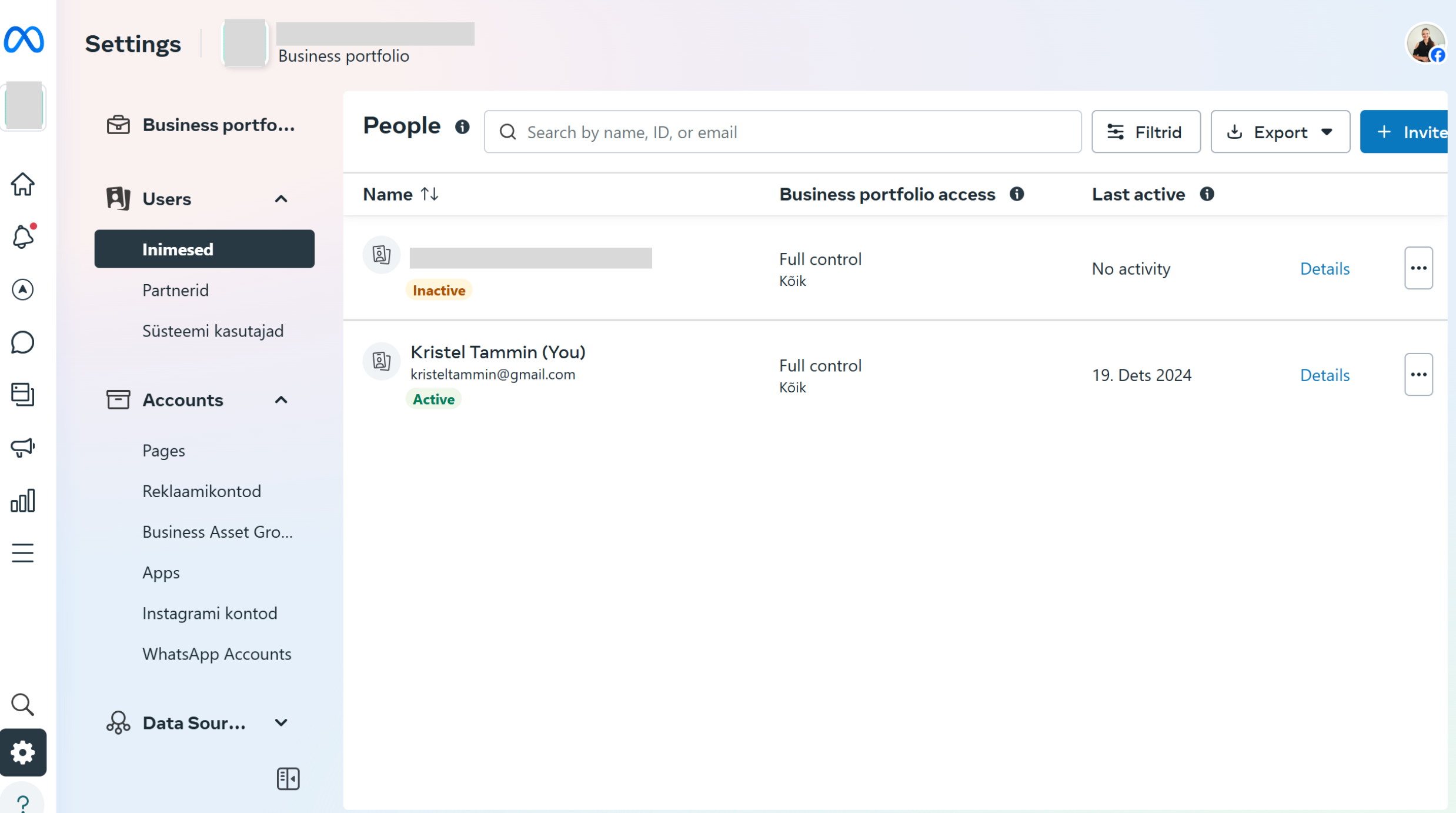Screen dimensions: 1456x813
Task: Click the Meta logo icon
Action: (x=24, y=40)
